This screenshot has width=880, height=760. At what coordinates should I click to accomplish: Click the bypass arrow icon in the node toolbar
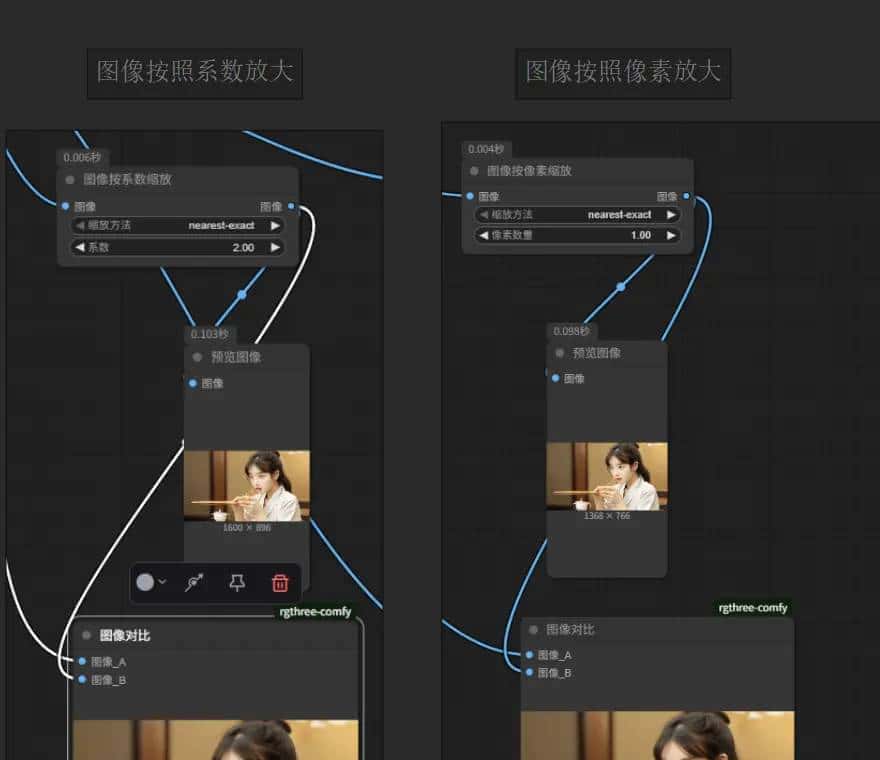[193, 581]
